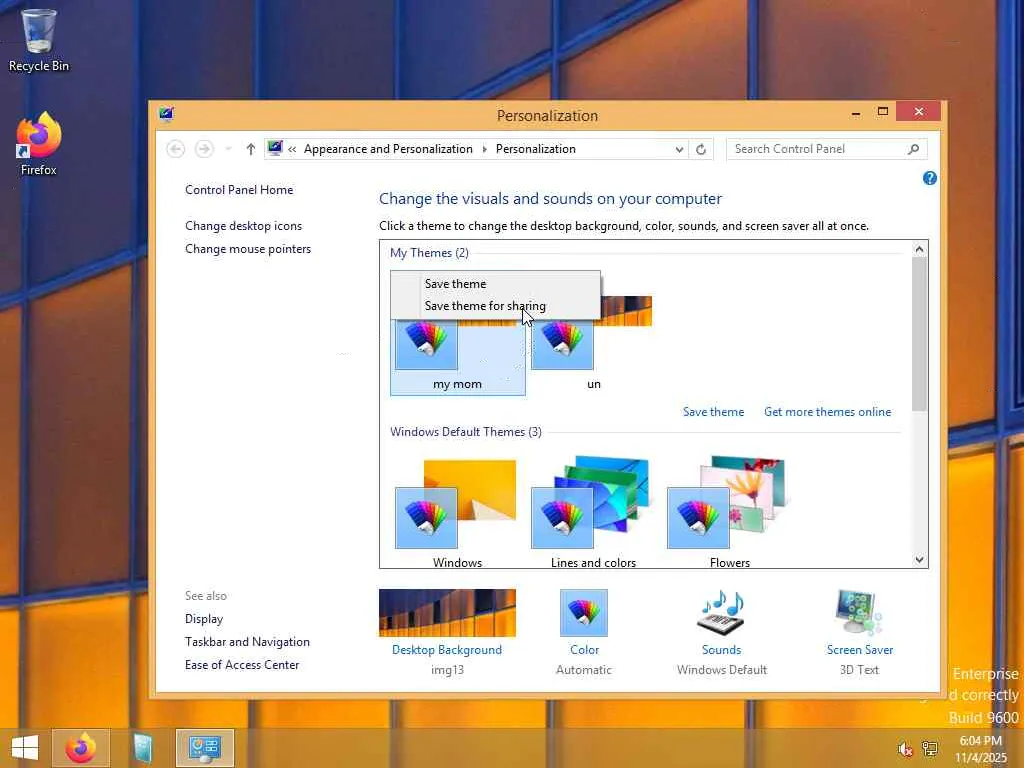Click the Personalization breadcrumb segment
This screenshot has width=1024, height=768.
coord(536,149)
